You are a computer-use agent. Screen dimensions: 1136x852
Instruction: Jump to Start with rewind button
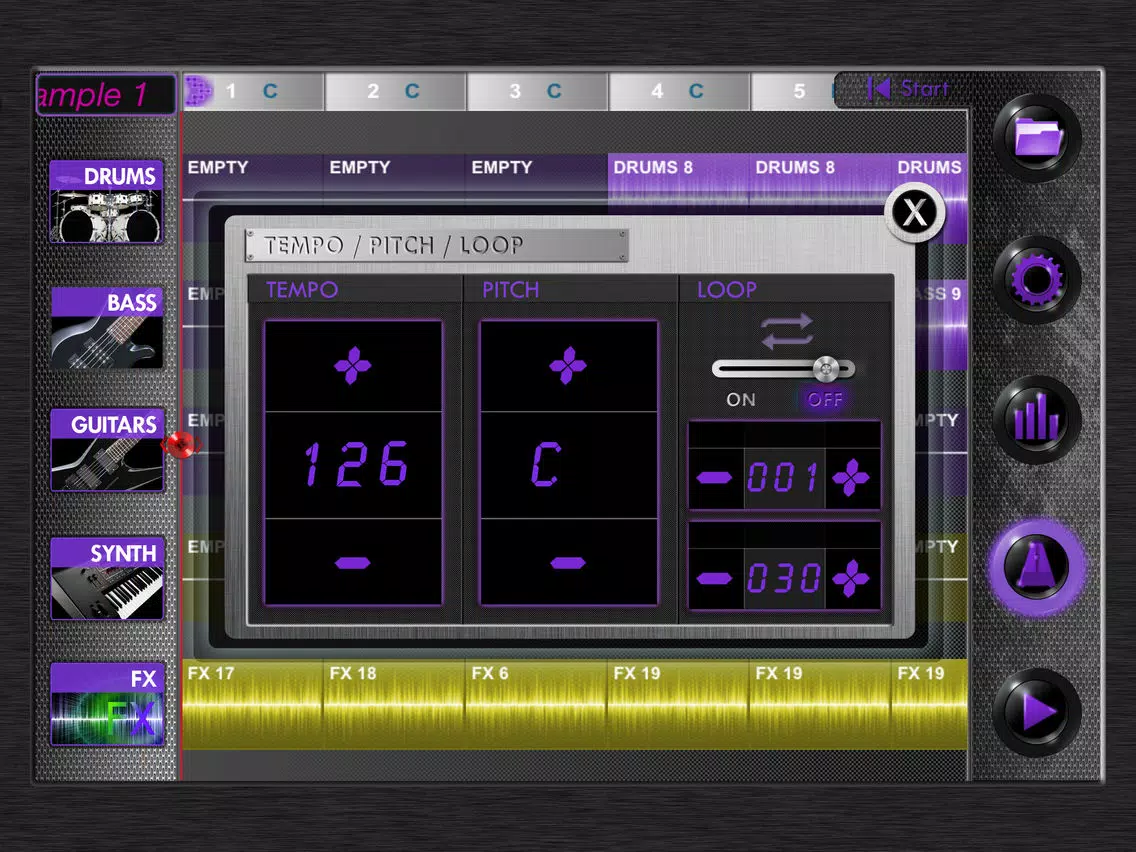click(x=909, y=89)
